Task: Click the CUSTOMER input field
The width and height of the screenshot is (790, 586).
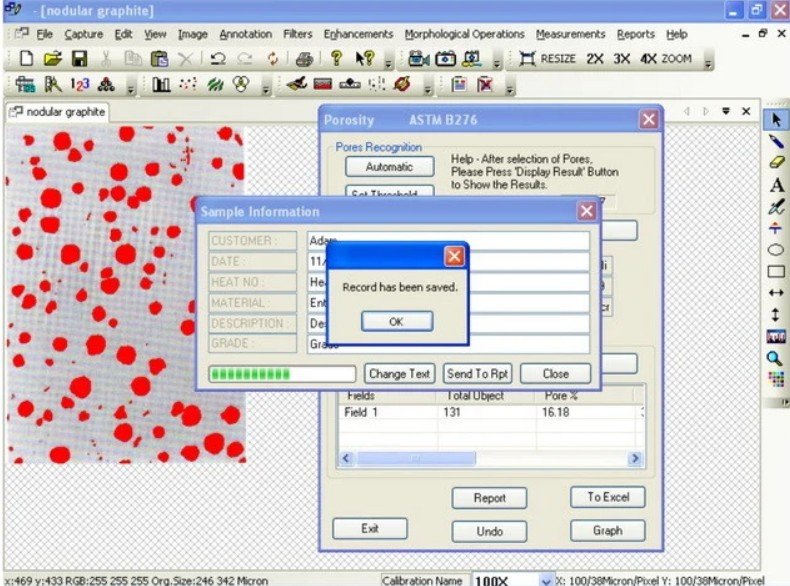Action: [448, 241]
